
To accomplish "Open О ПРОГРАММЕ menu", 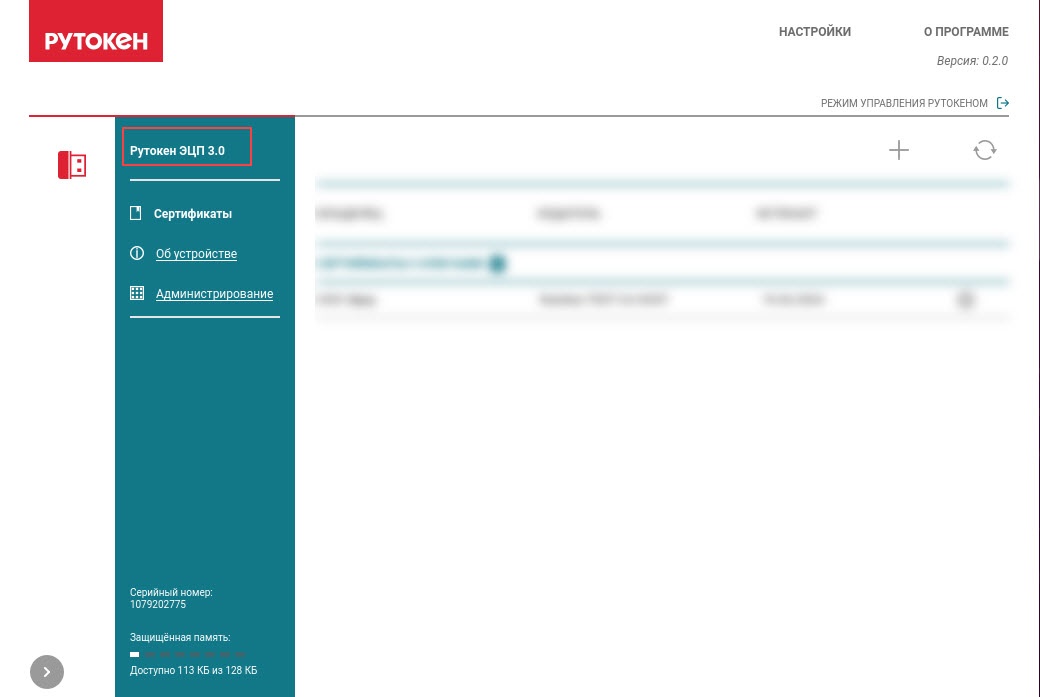I will point(966,32).
